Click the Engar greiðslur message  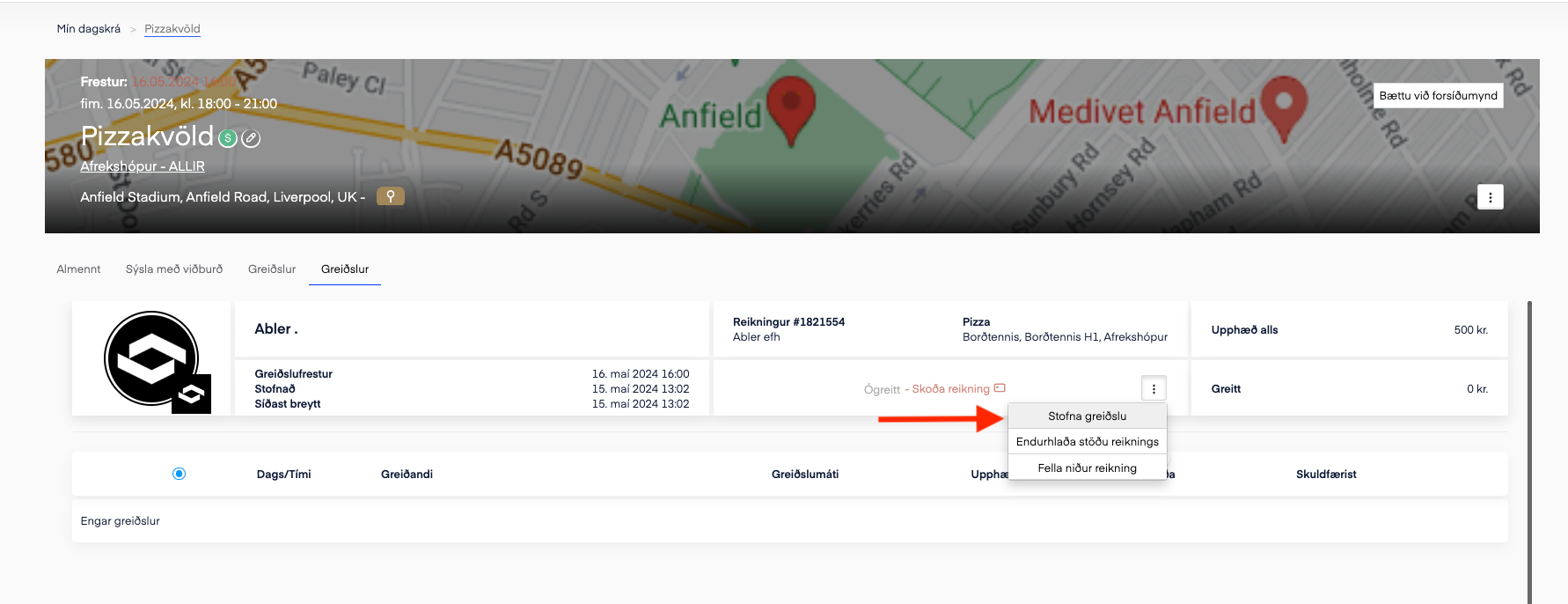(x=121, y=521)
